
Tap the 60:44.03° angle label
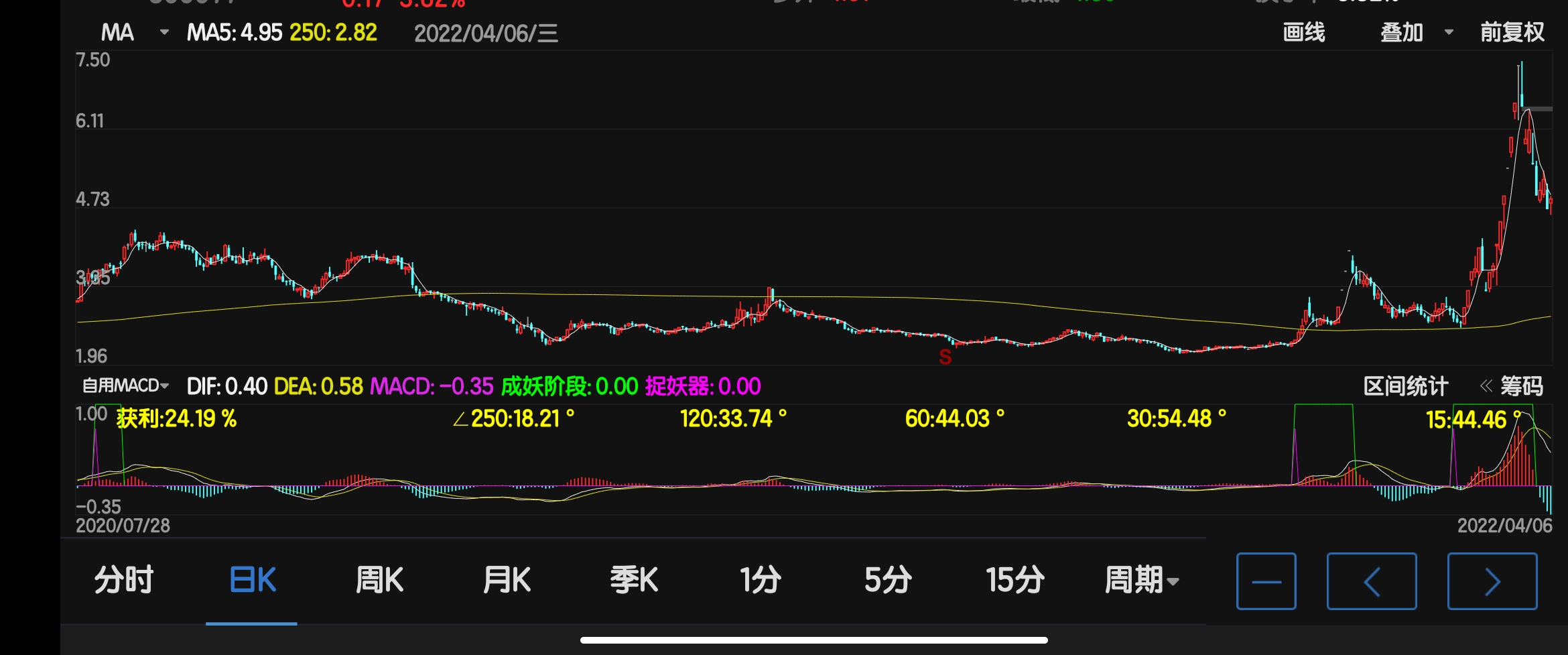pyautogui.click(x=954, y=419)
